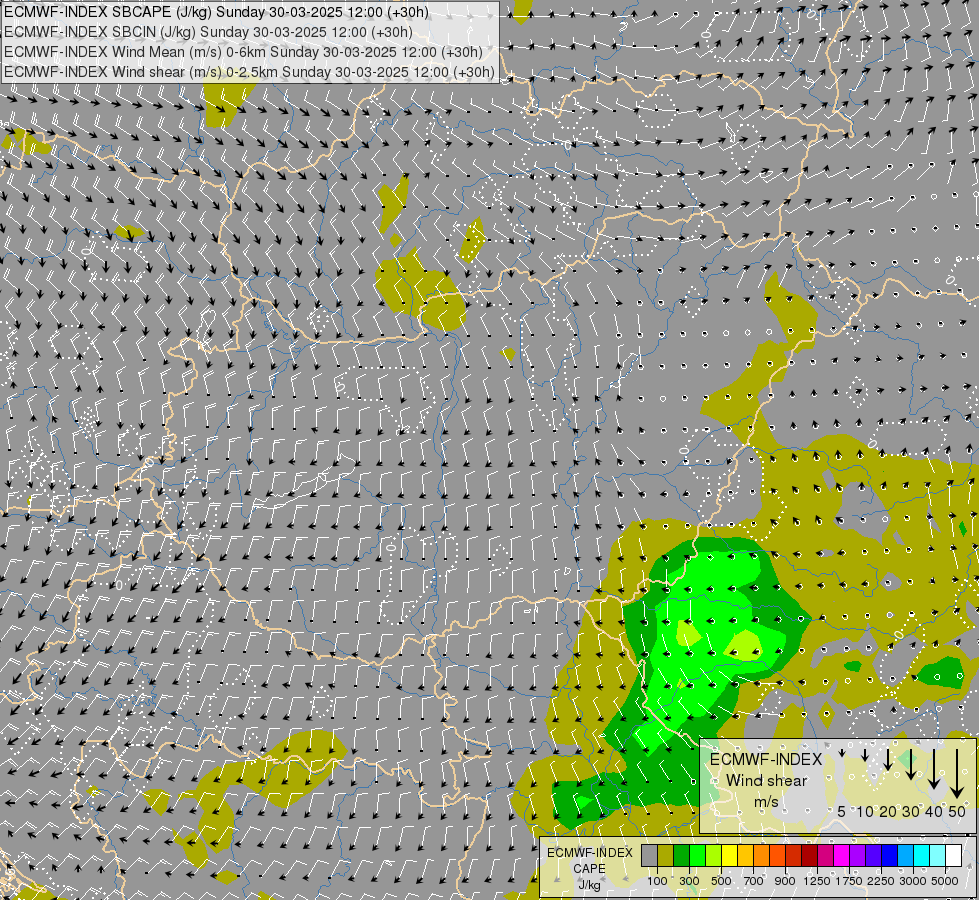
Task: Click the 'ECMWF-INDEX CAPE J/kg' legend label
Action: [589, 868]
